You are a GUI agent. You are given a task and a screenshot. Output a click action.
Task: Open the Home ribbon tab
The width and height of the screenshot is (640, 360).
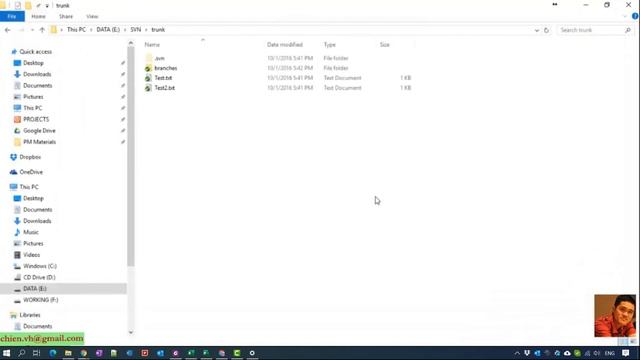click(x=38, y=16)
